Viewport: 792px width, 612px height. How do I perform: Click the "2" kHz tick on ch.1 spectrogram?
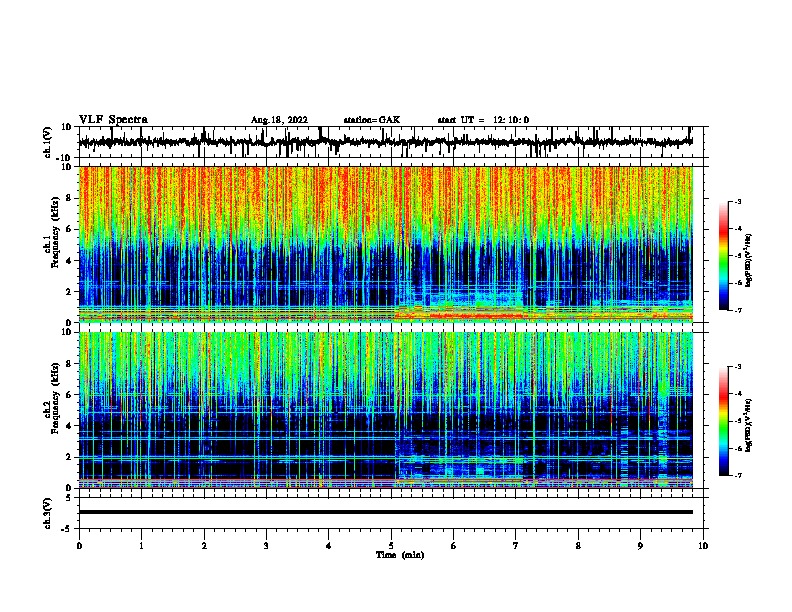click(69, 291)
